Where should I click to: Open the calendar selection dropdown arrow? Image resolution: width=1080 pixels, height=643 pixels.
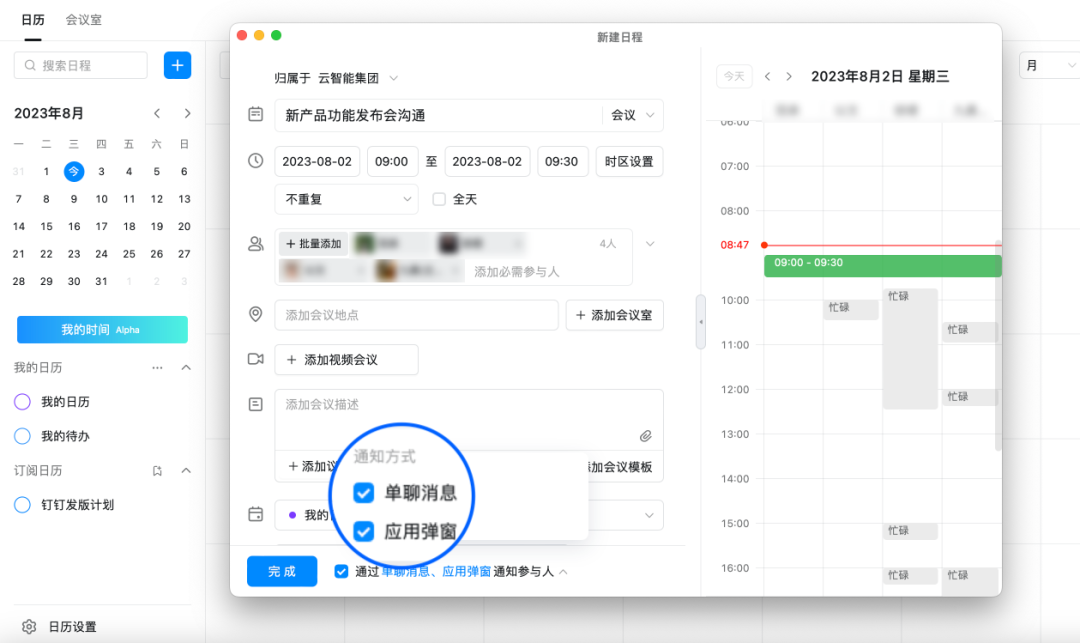[649, 515]
